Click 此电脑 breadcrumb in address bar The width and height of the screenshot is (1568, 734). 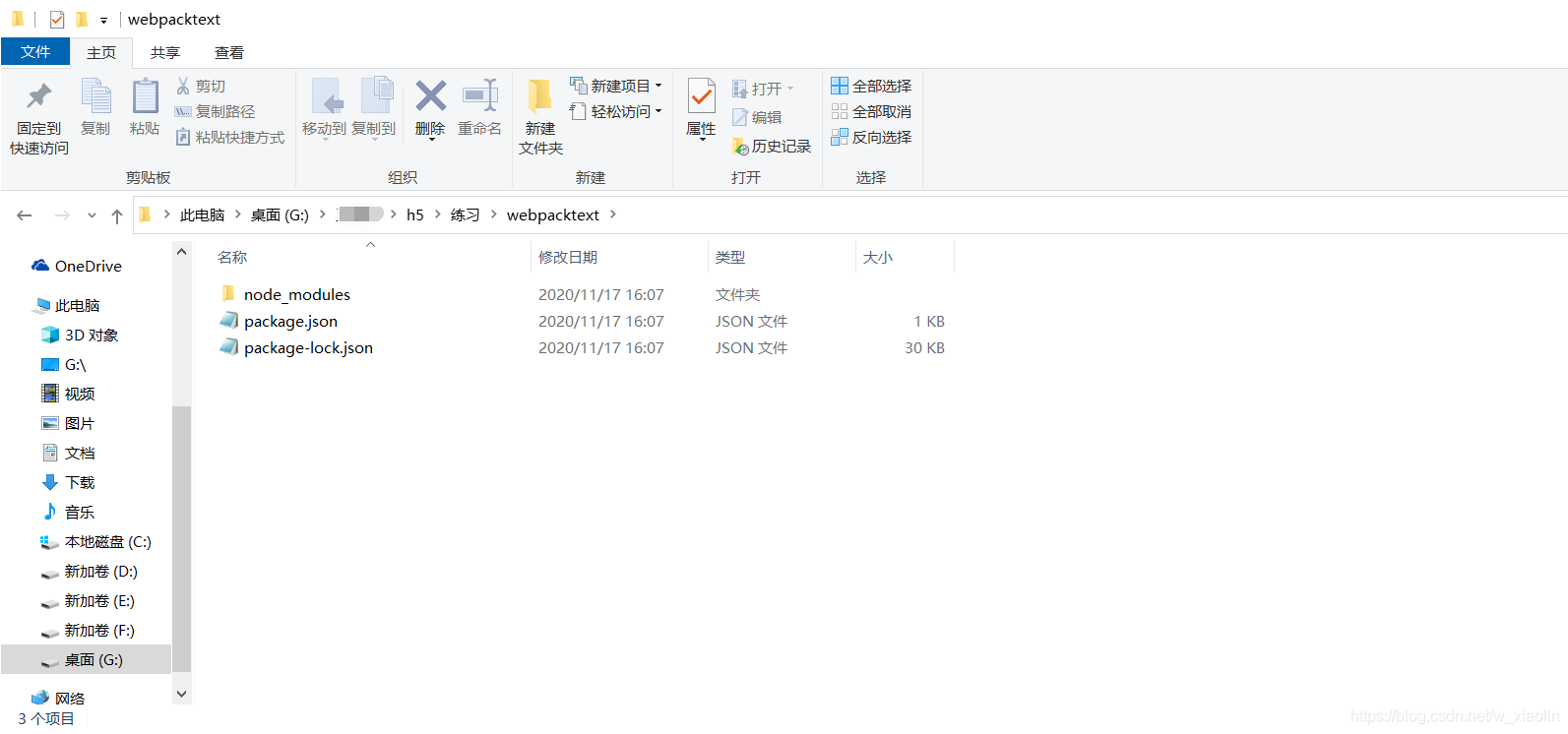(x=202, y=214)
